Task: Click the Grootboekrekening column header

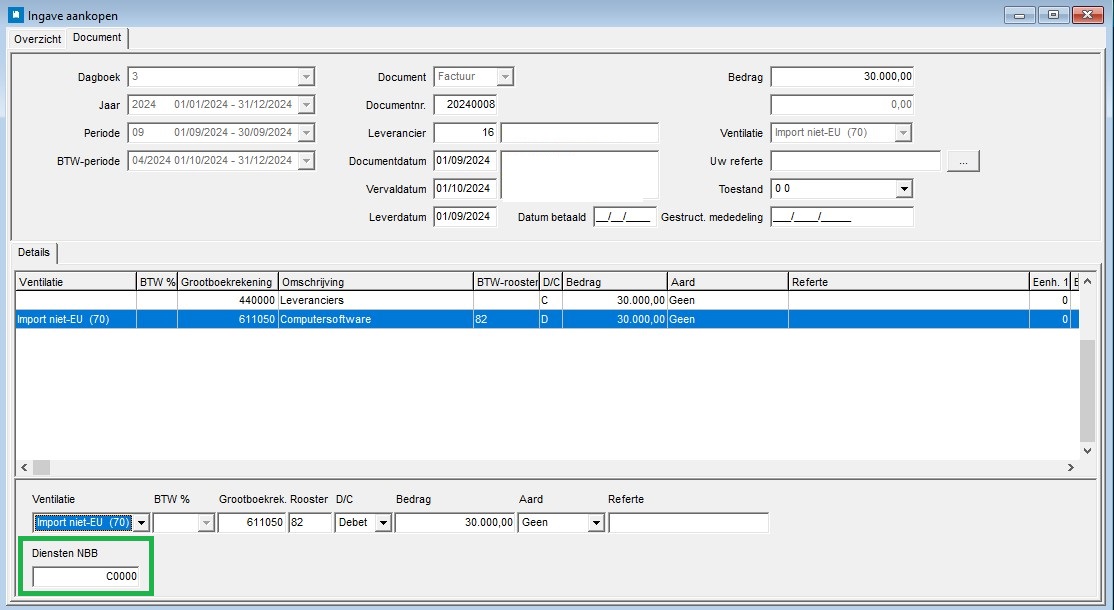Action: click(x=227, y=282)
